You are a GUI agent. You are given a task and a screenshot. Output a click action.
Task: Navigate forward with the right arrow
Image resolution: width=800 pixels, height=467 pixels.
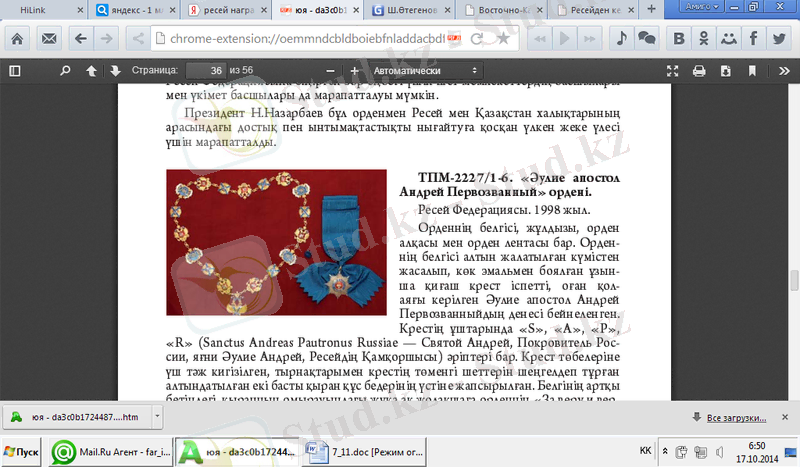106,38
